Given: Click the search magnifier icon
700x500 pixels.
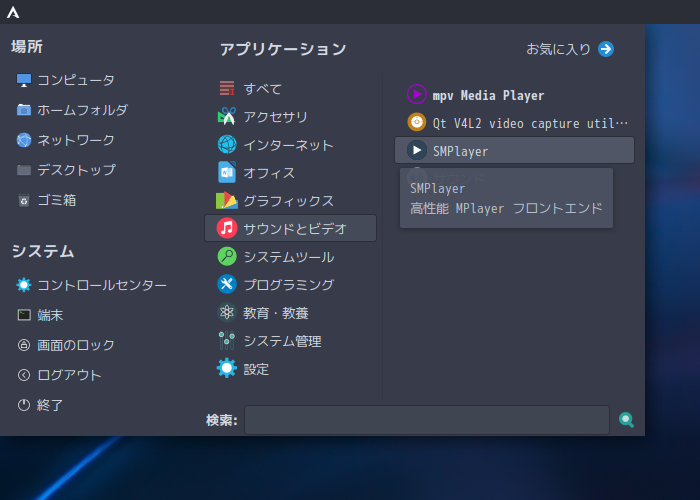Looking at the screenshot, I should click(x=626, y=420).
